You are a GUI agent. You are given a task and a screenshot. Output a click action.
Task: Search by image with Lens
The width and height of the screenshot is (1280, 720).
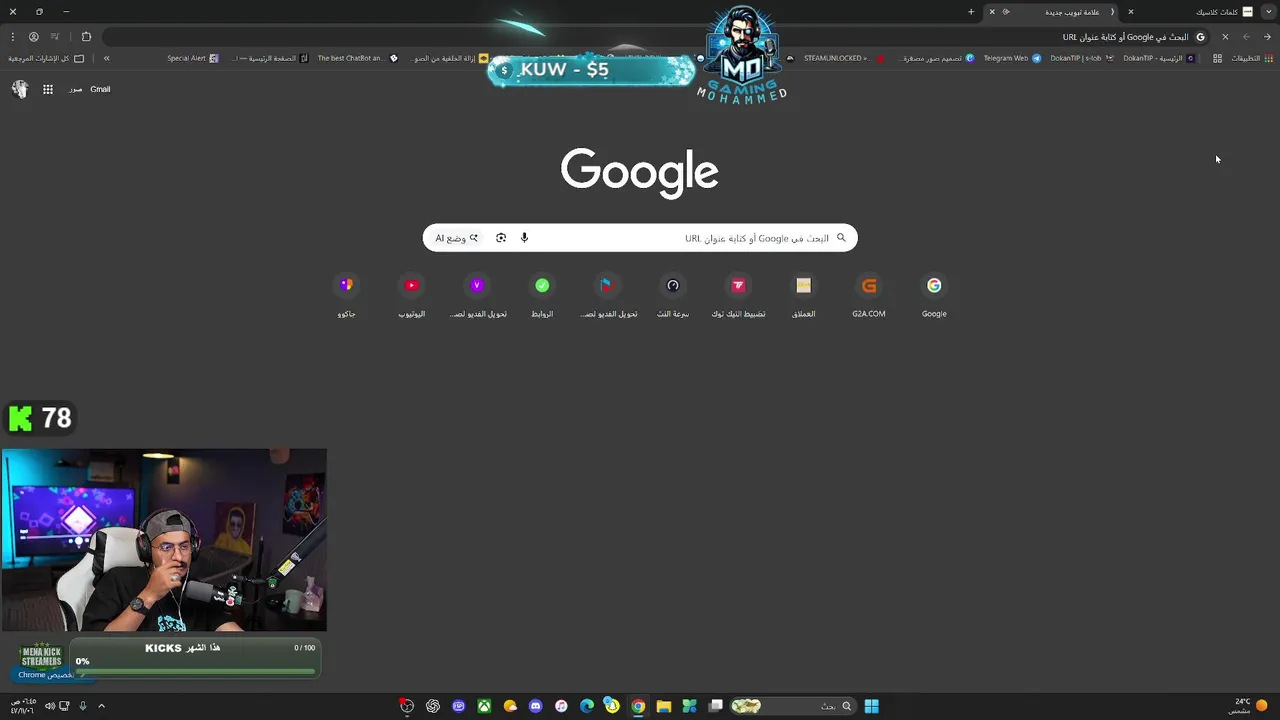pos(501,238)
